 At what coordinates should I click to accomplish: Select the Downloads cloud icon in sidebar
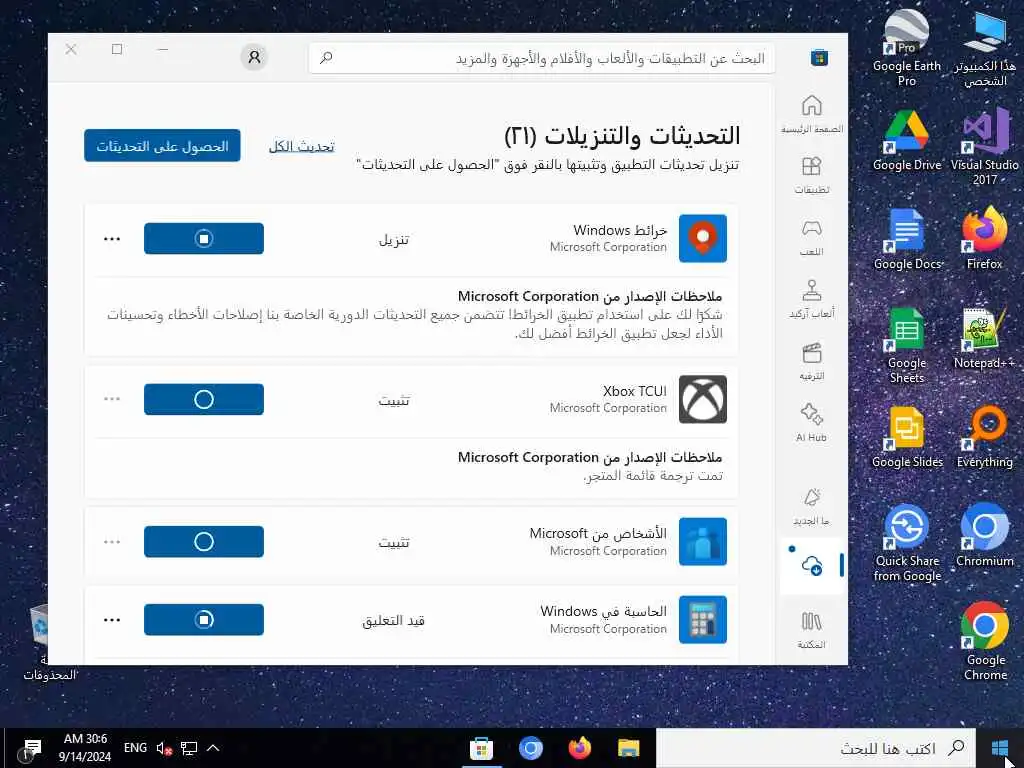click(x=812, y=566)
